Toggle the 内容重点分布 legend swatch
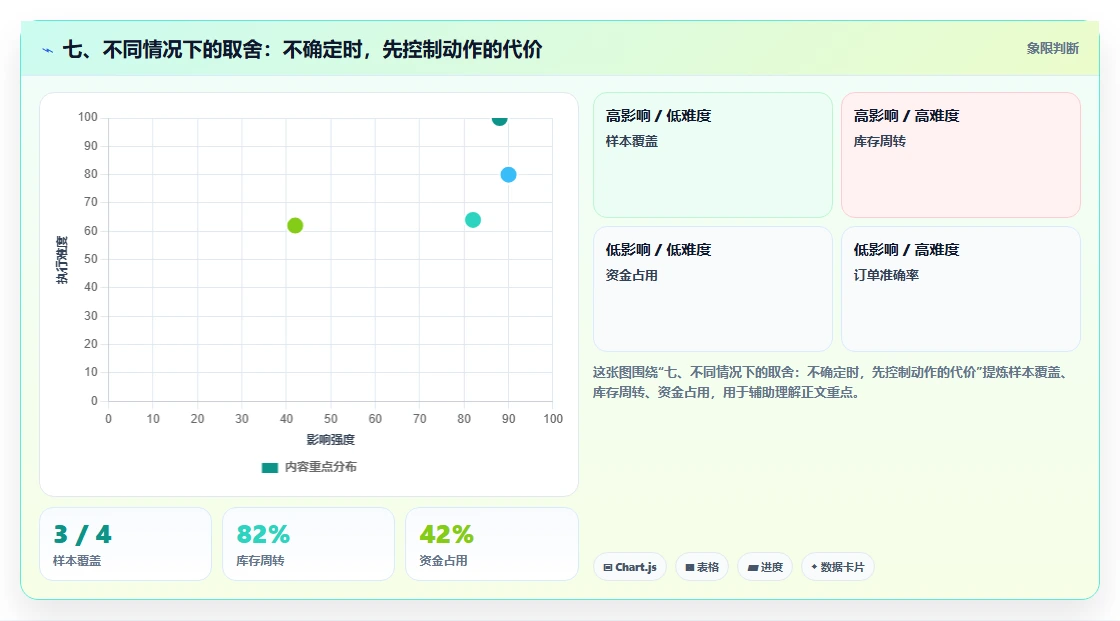 [269, 467]
